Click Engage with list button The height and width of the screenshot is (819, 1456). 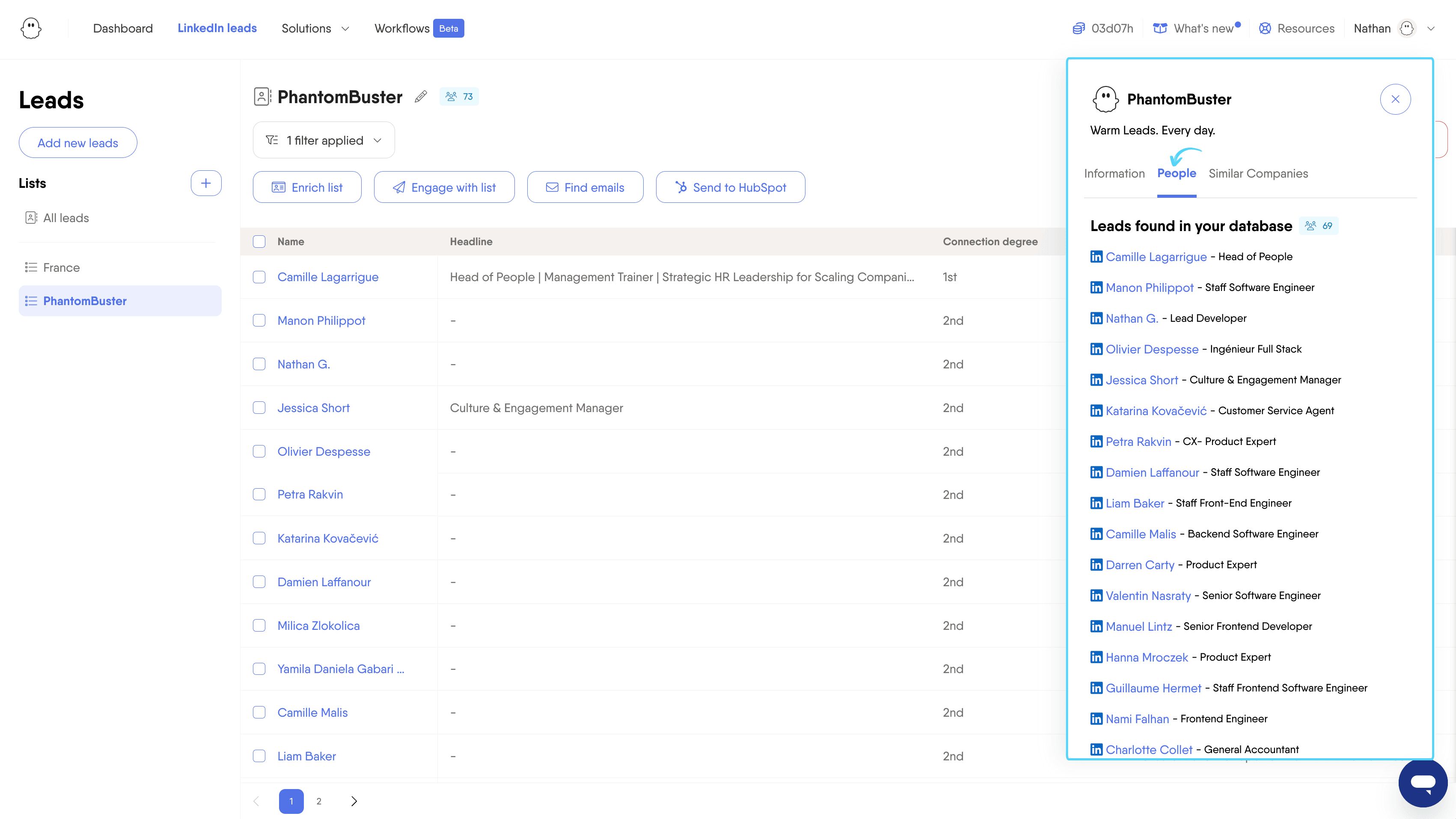pos(444,187)
